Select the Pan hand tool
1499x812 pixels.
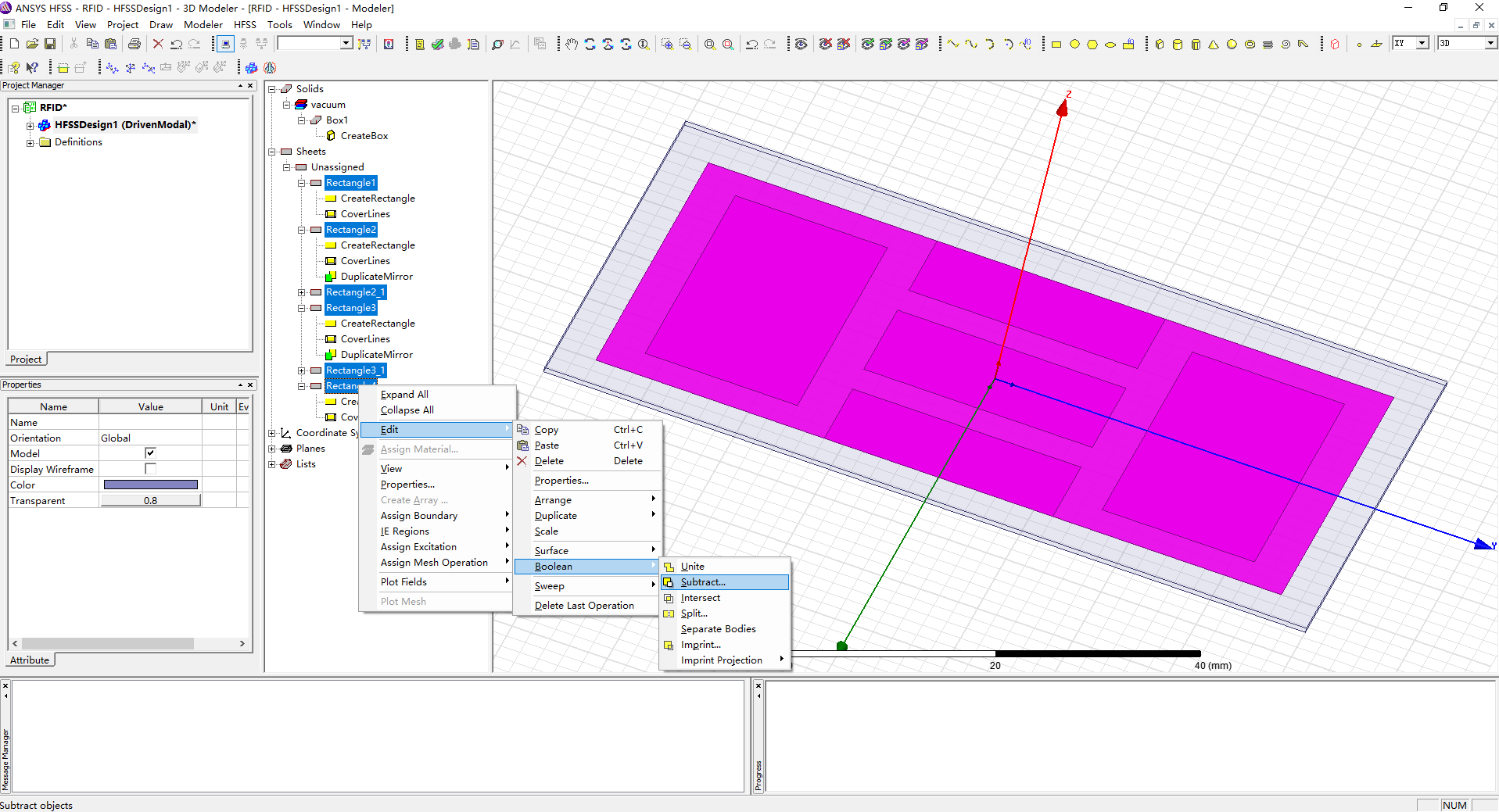pyautogui.click(x=572, y=44)
